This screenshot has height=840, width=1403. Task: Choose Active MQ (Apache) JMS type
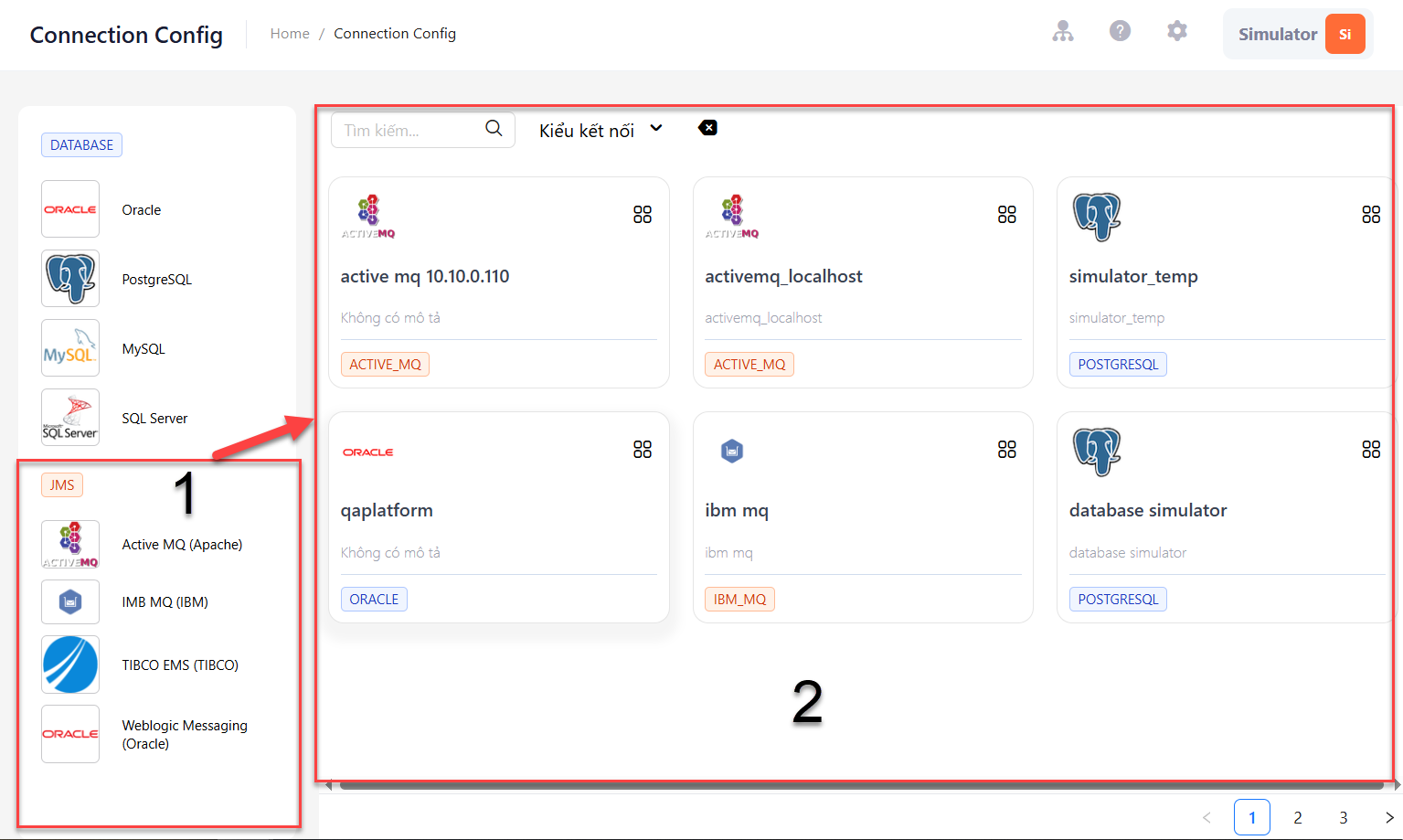pyautogui.click(x=182, y=544)
